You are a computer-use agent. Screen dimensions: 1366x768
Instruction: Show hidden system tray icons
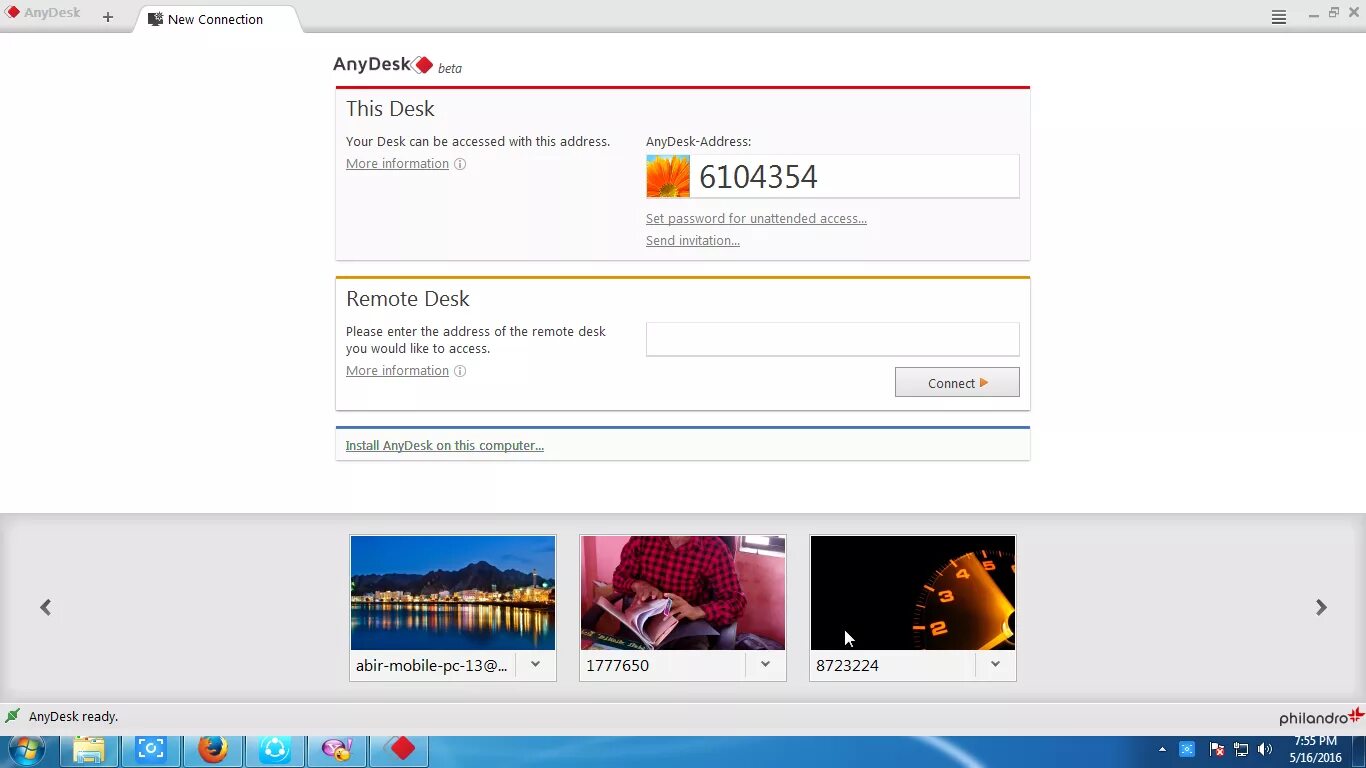click(1162, 749)
